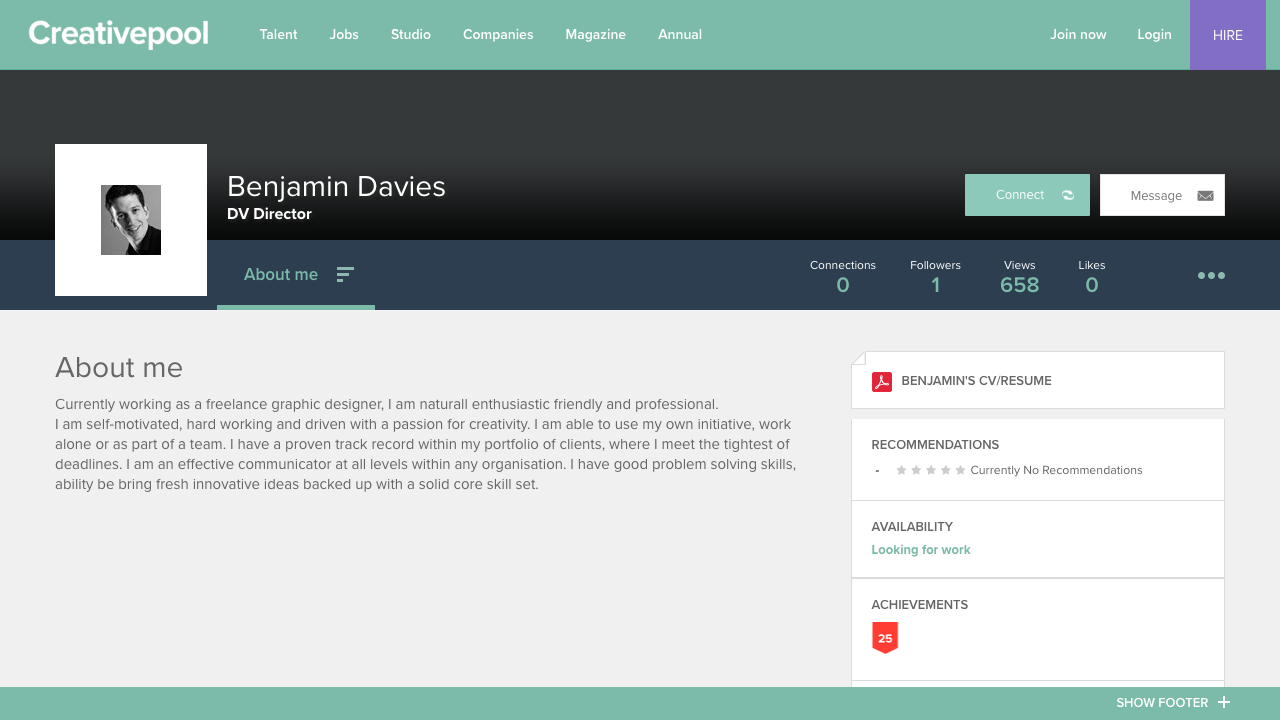Click Benjamin Davies profile photo
The height and width of the screenshot is (720, 1280).
coord(130,219)
